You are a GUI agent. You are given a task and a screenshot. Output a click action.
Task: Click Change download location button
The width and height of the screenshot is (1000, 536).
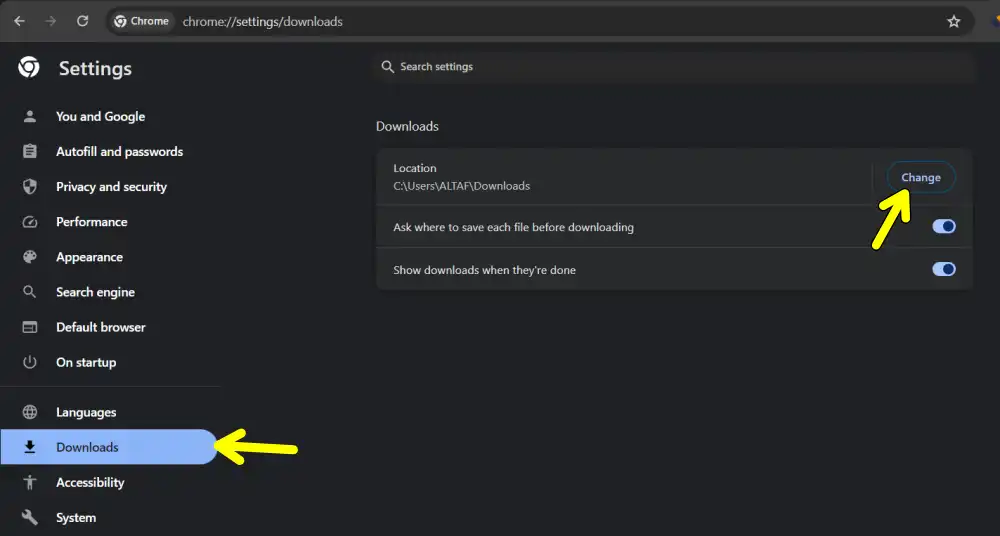point(921,177)
